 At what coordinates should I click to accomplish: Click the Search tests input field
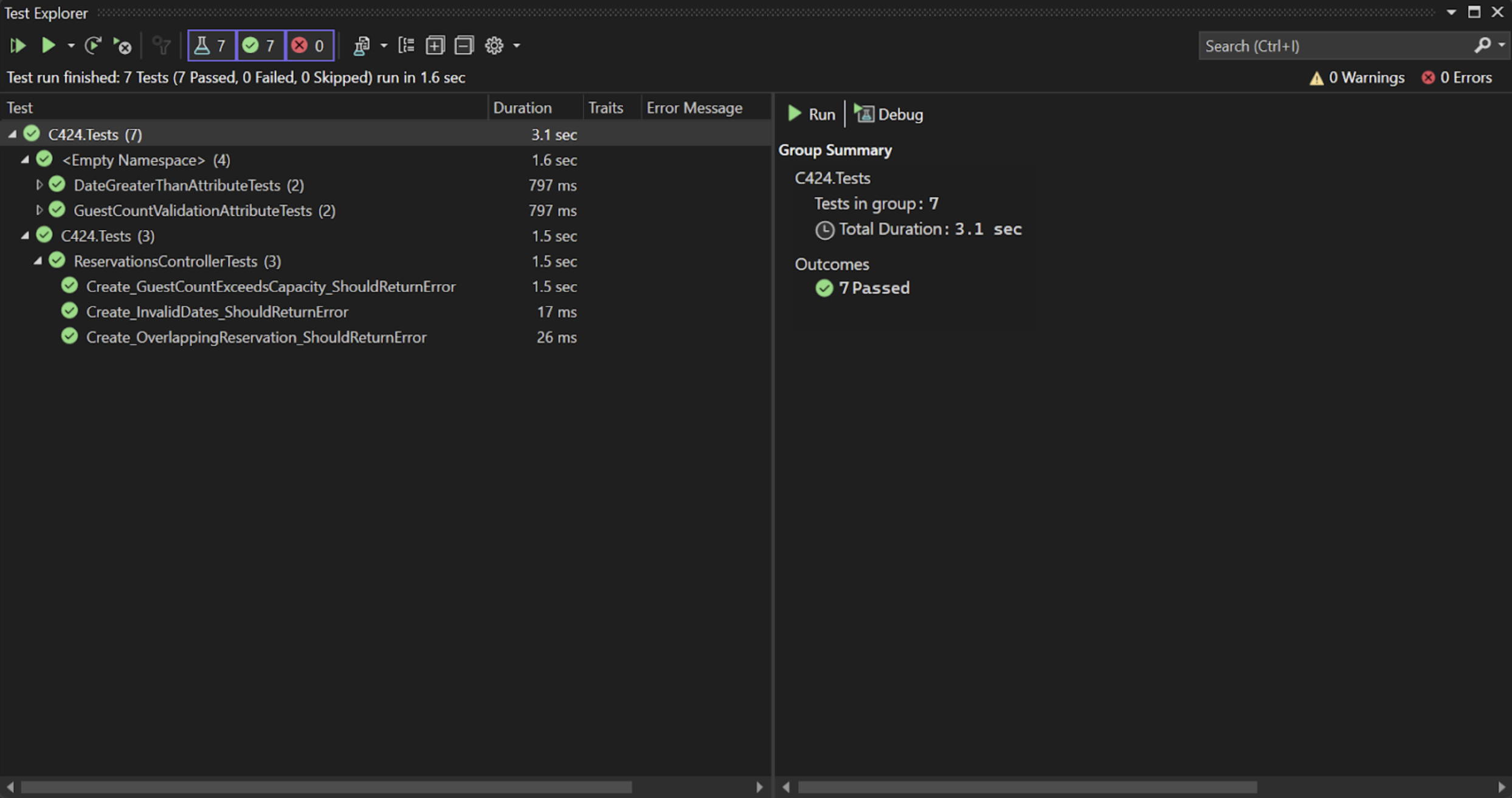point(1334,46)
